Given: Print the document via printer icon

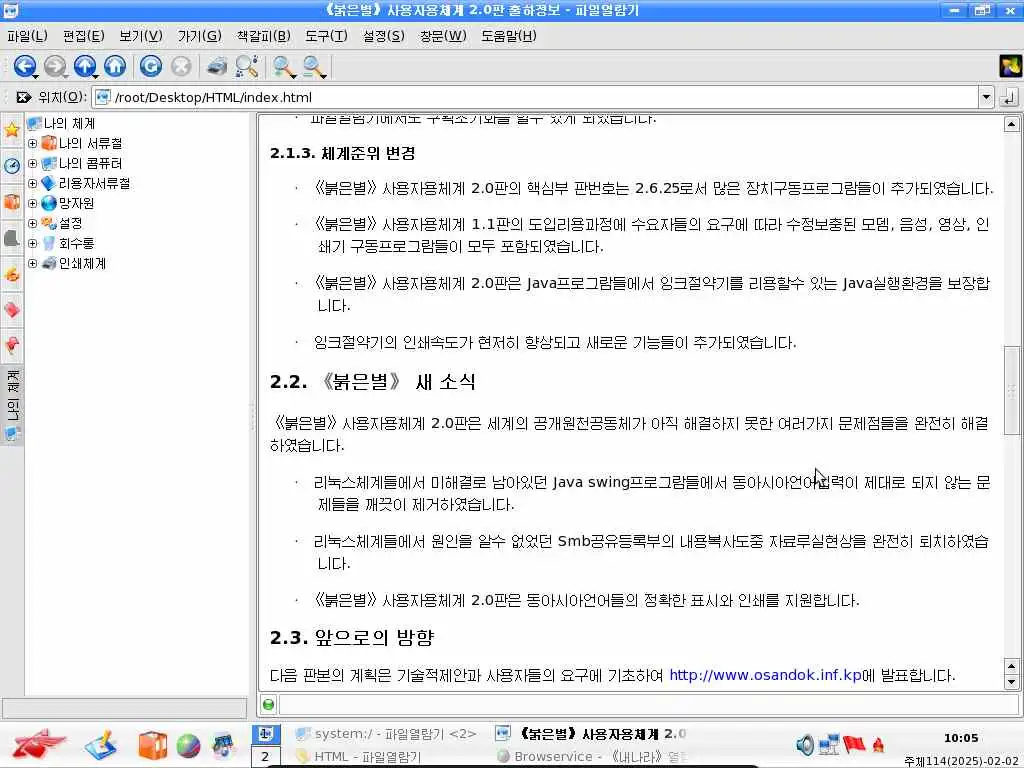Looking at the screenshot, I should click(216, 66).
